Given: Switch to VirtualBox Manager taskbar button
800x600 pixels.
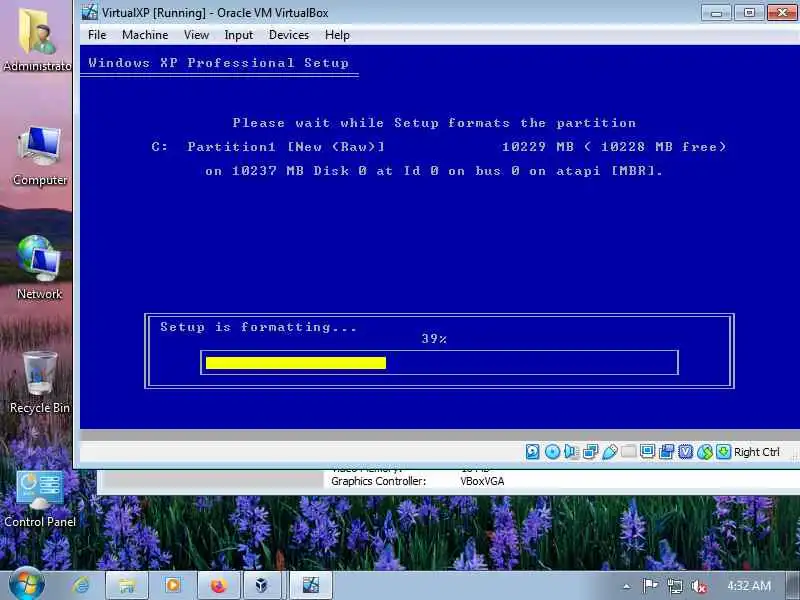Looking at the screenshot, I should [262, 585].
